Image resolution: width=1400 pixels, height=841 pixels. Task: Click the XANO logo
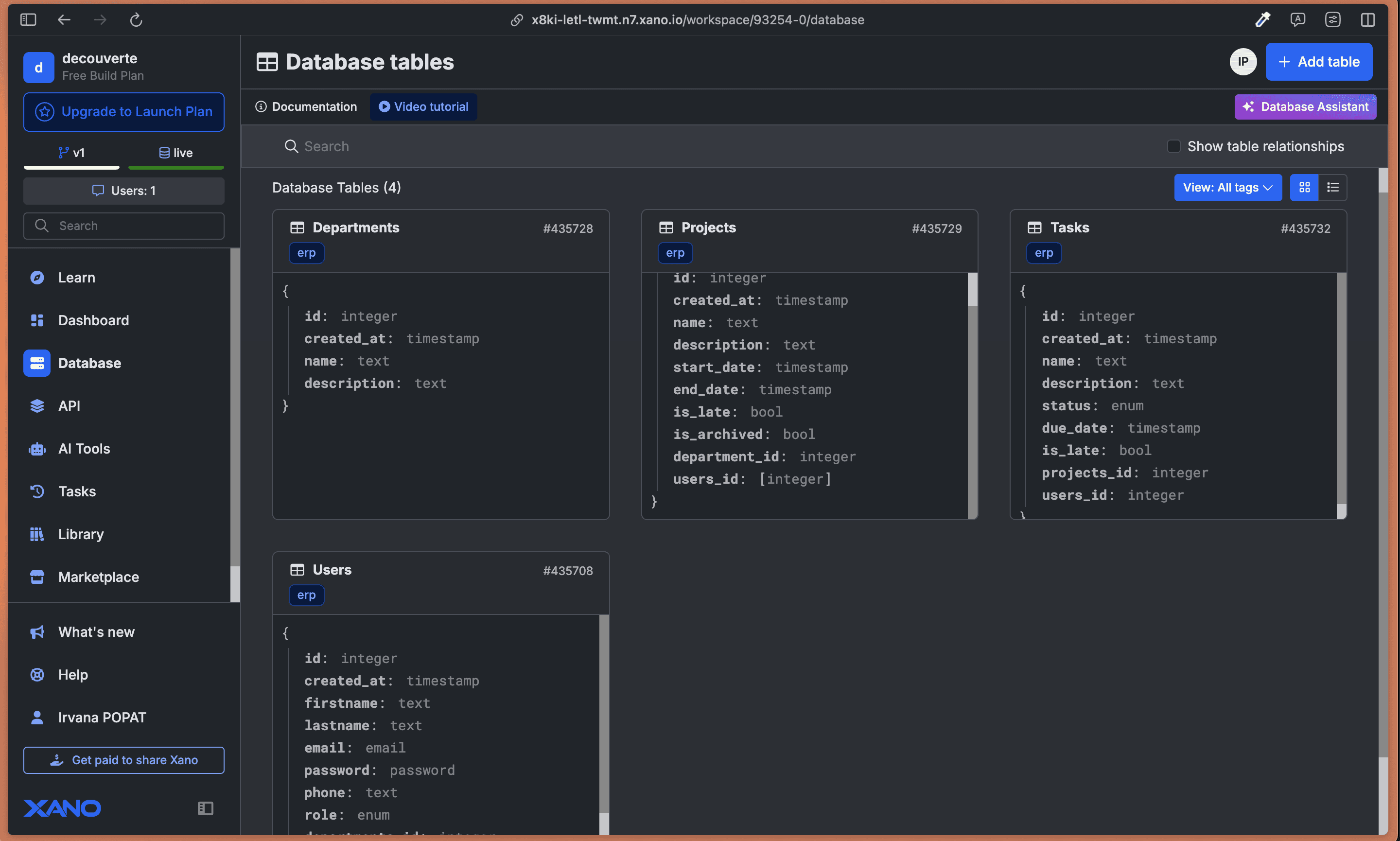point(62,808)
